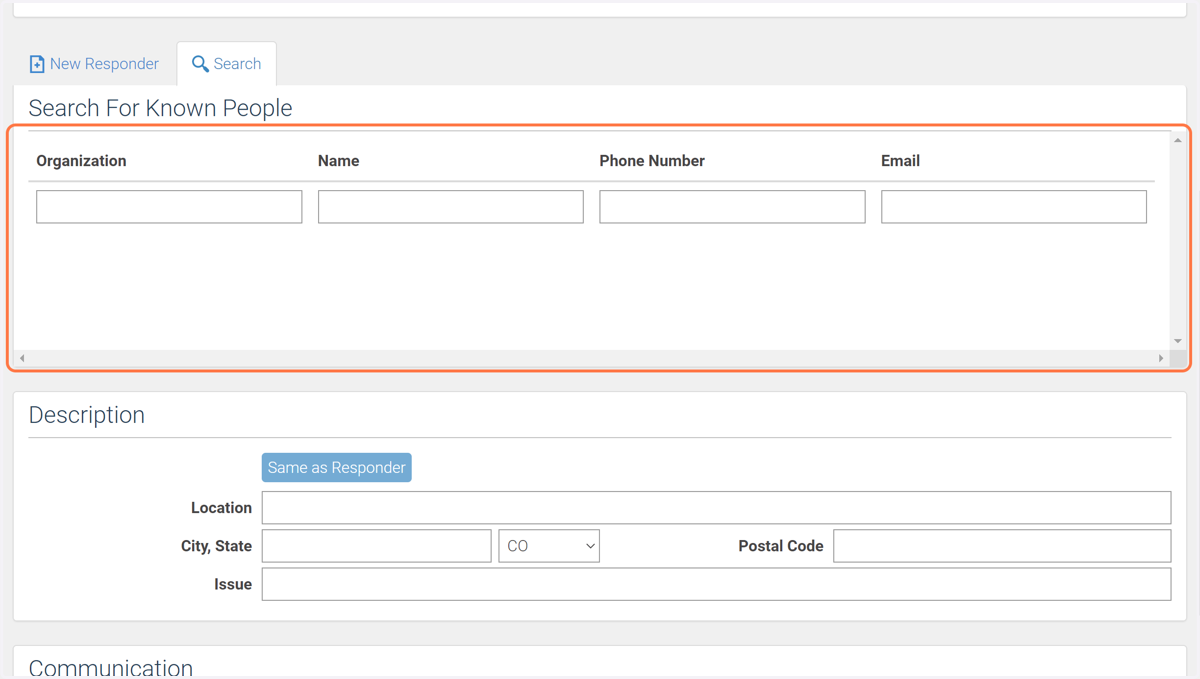The image size is (1200, 679).
Task: Click the search grid scroll-left arrow
Action: pyautogui.click(x=22, y=358)
